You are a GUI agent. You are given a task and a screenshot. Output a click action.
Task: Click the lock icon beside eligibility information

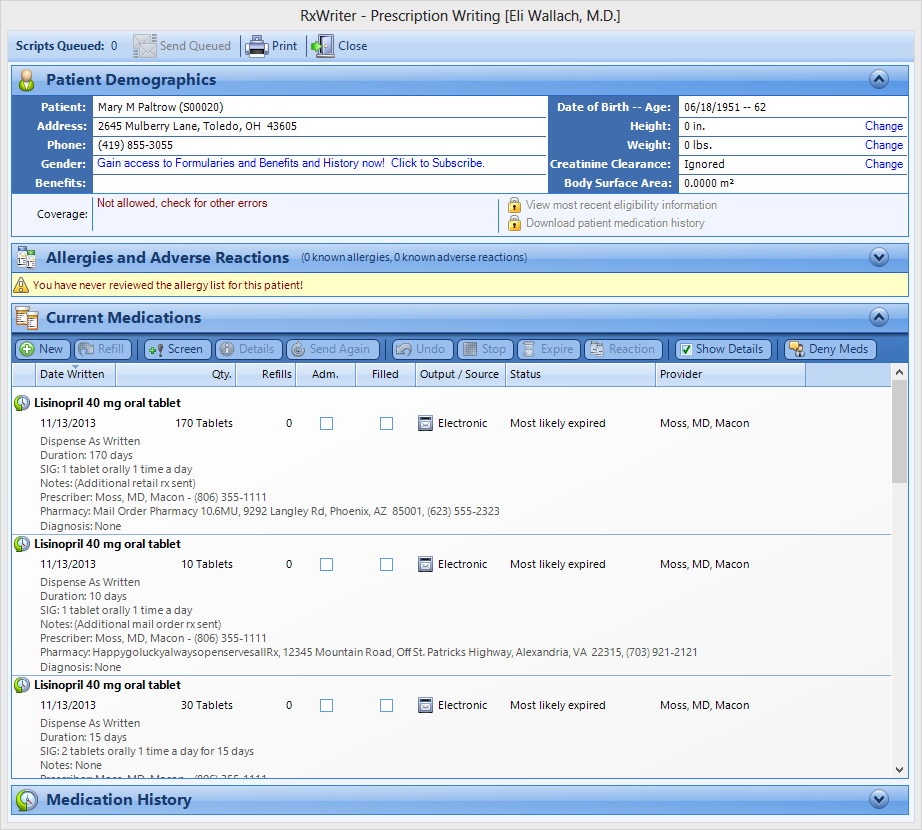pos(514,205)
